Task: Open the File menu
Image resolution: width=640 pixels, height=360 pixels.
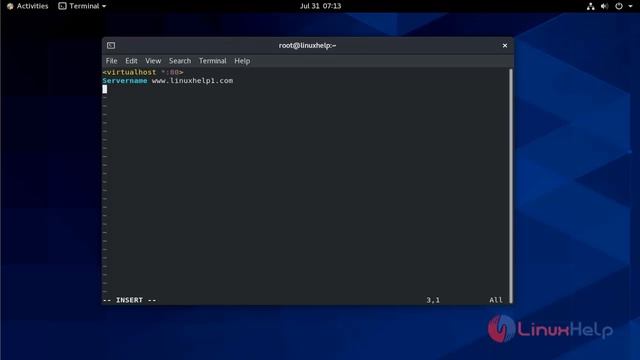Action: click(111, 61)
